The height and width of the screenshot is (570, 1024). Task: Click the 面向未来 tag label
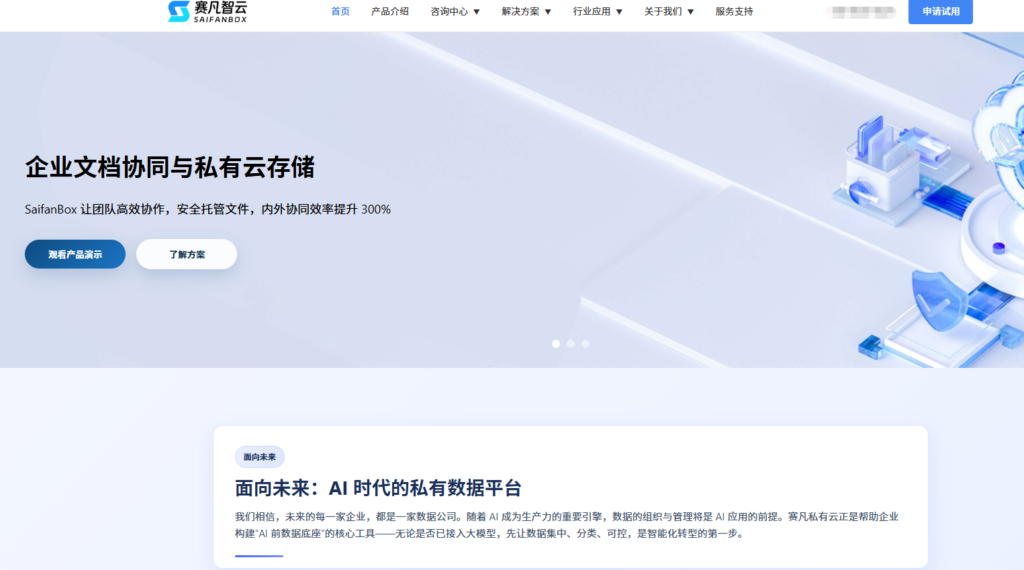pos(260,457)
